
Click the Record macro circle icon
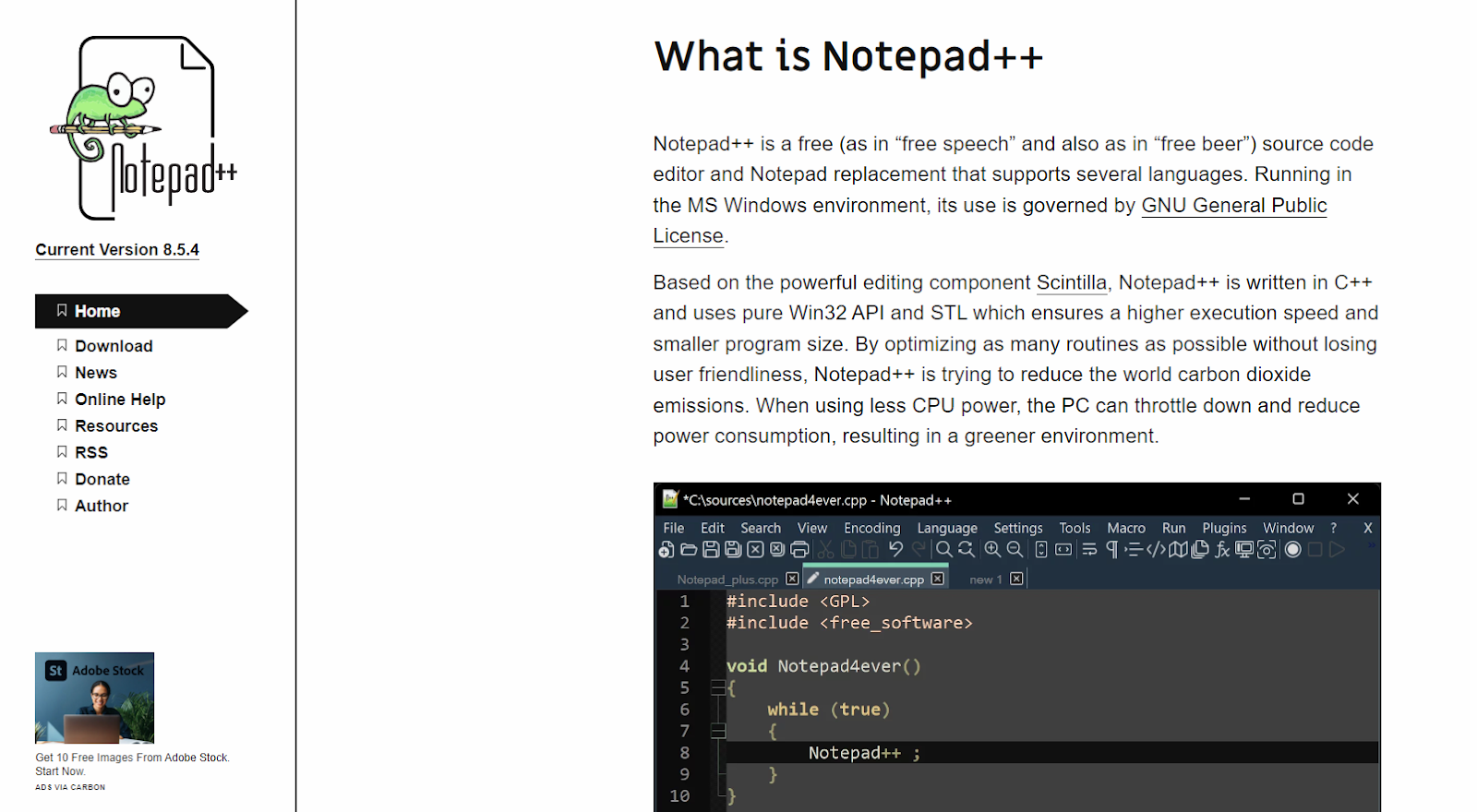tap(1292, 549)
